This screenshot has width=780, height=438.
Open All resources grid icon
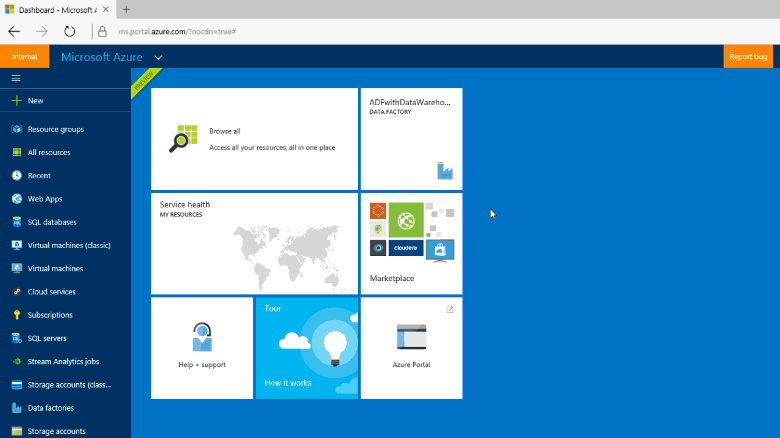(16, 153)
